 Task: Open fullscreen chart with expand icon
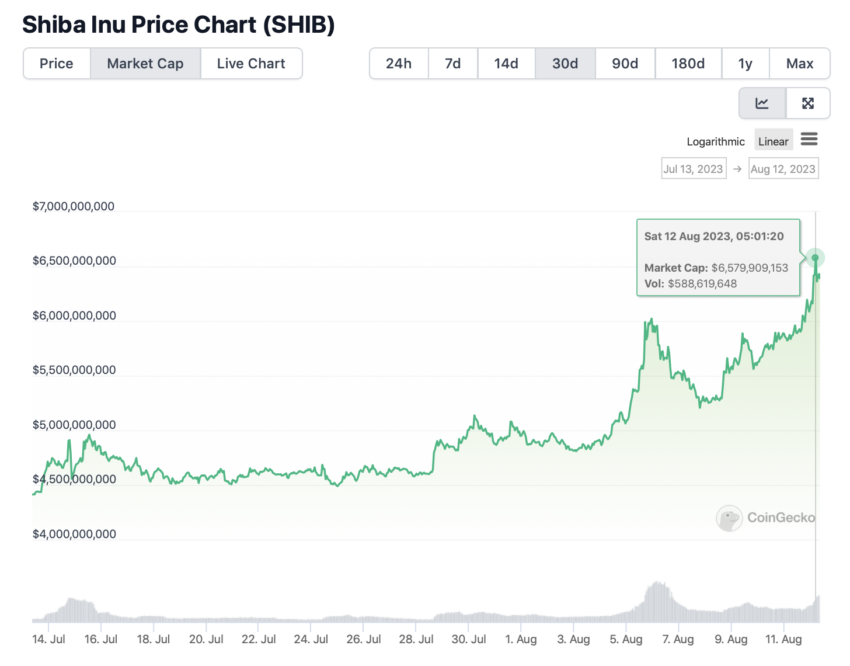click(x=808, y=103)
